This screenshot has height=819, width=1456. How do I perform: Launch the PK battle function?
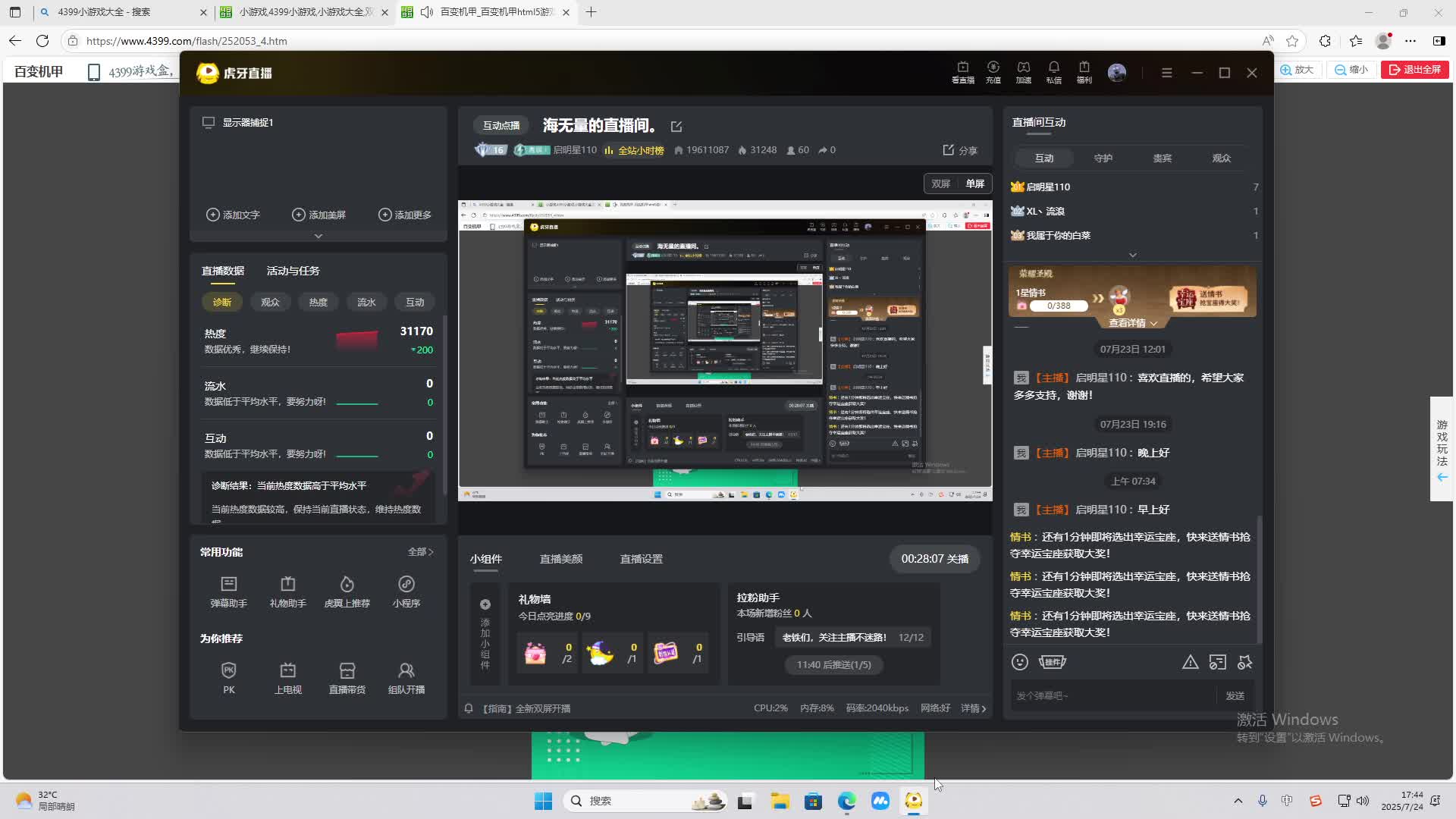tap(228, 671)
